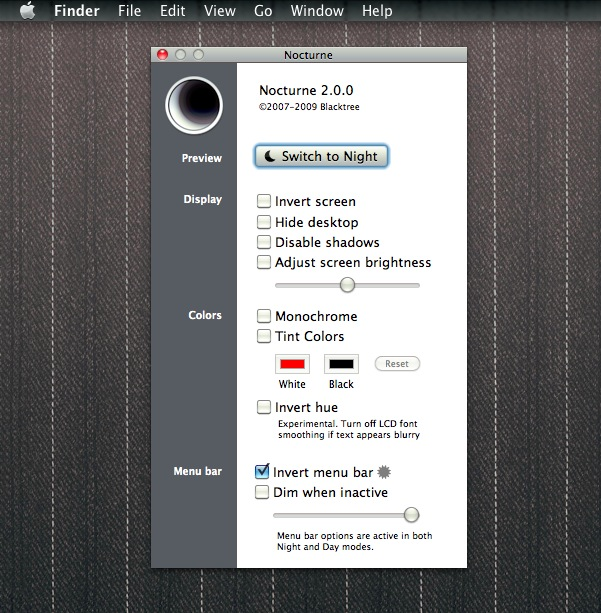The height and width of the screenshot is (613, 601).
Task: Click the 'Colors' sidebar label
Action: coord(205,315)
